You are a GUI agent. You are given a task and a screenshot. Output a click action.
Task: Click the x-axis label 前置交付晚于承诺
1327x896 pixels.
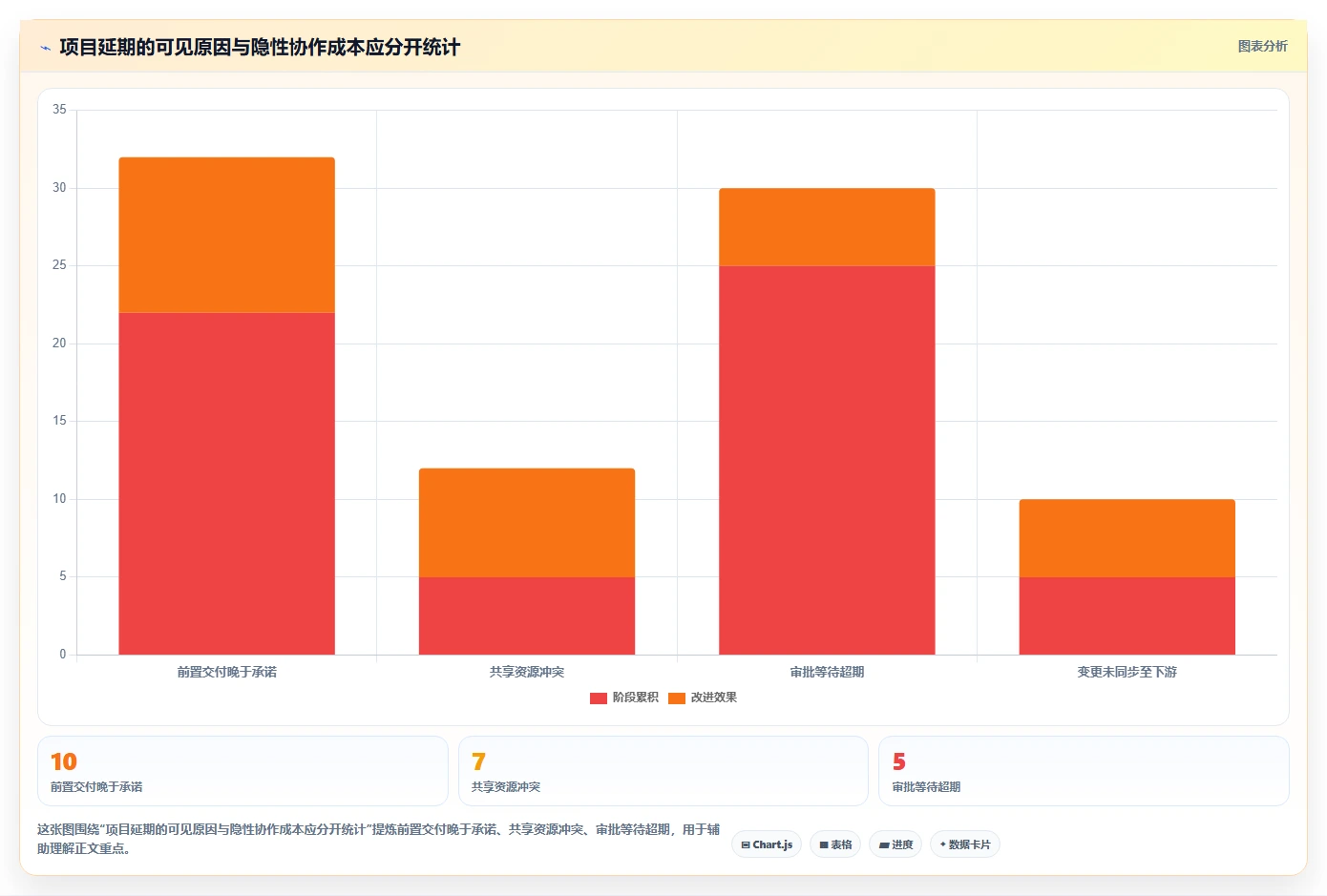point(227,672)
